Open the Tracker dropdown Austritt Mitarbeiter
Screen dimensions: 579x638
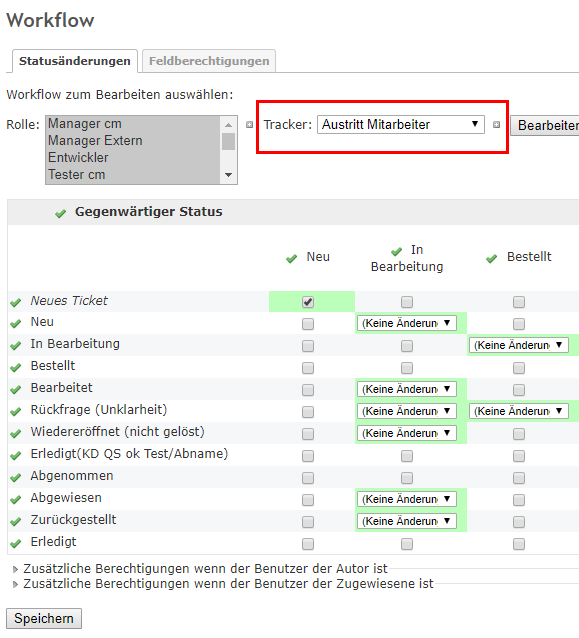click(400, 125)
